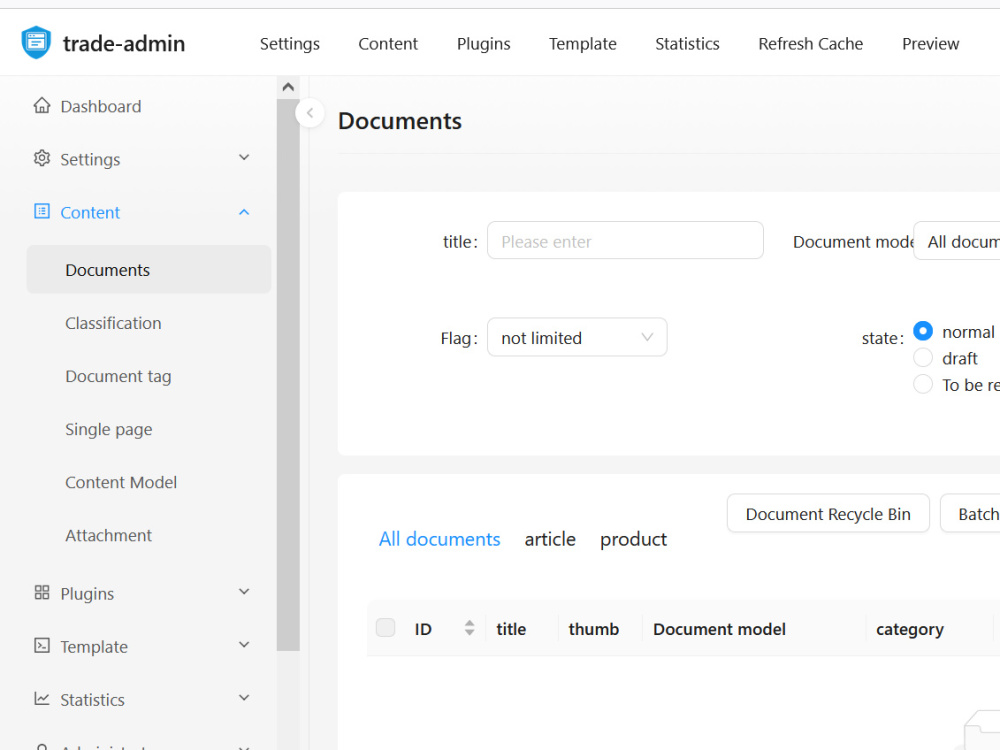Expand the Settings sidebar chevron

244,158
